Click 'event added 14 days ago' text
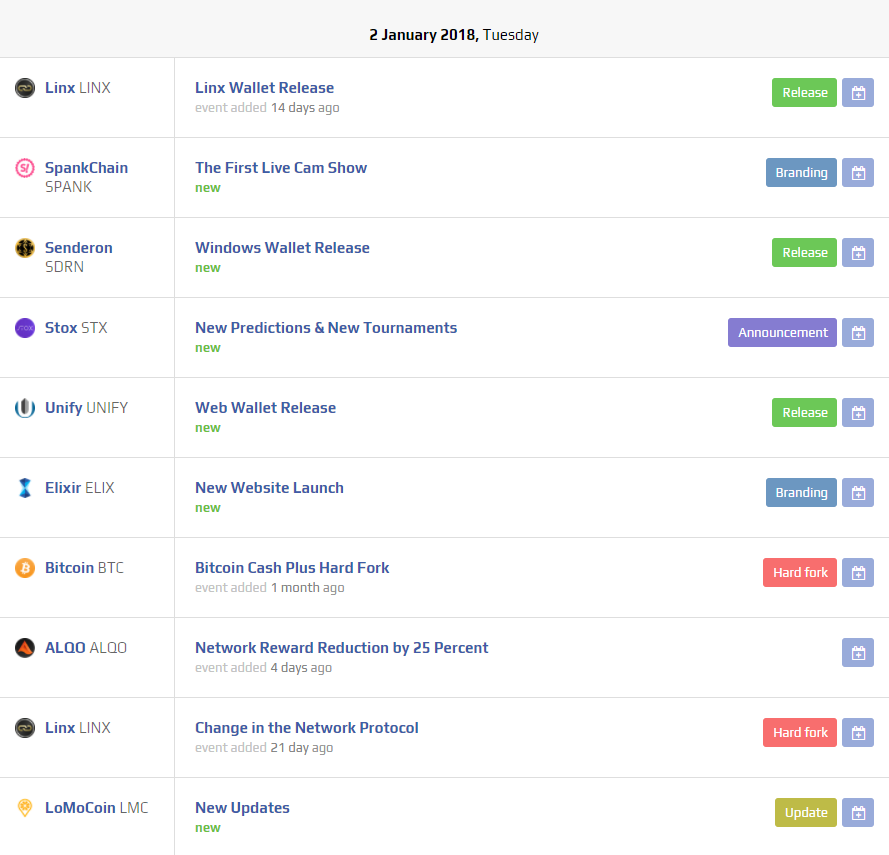889x855 pixels. [x=267, y=108]
